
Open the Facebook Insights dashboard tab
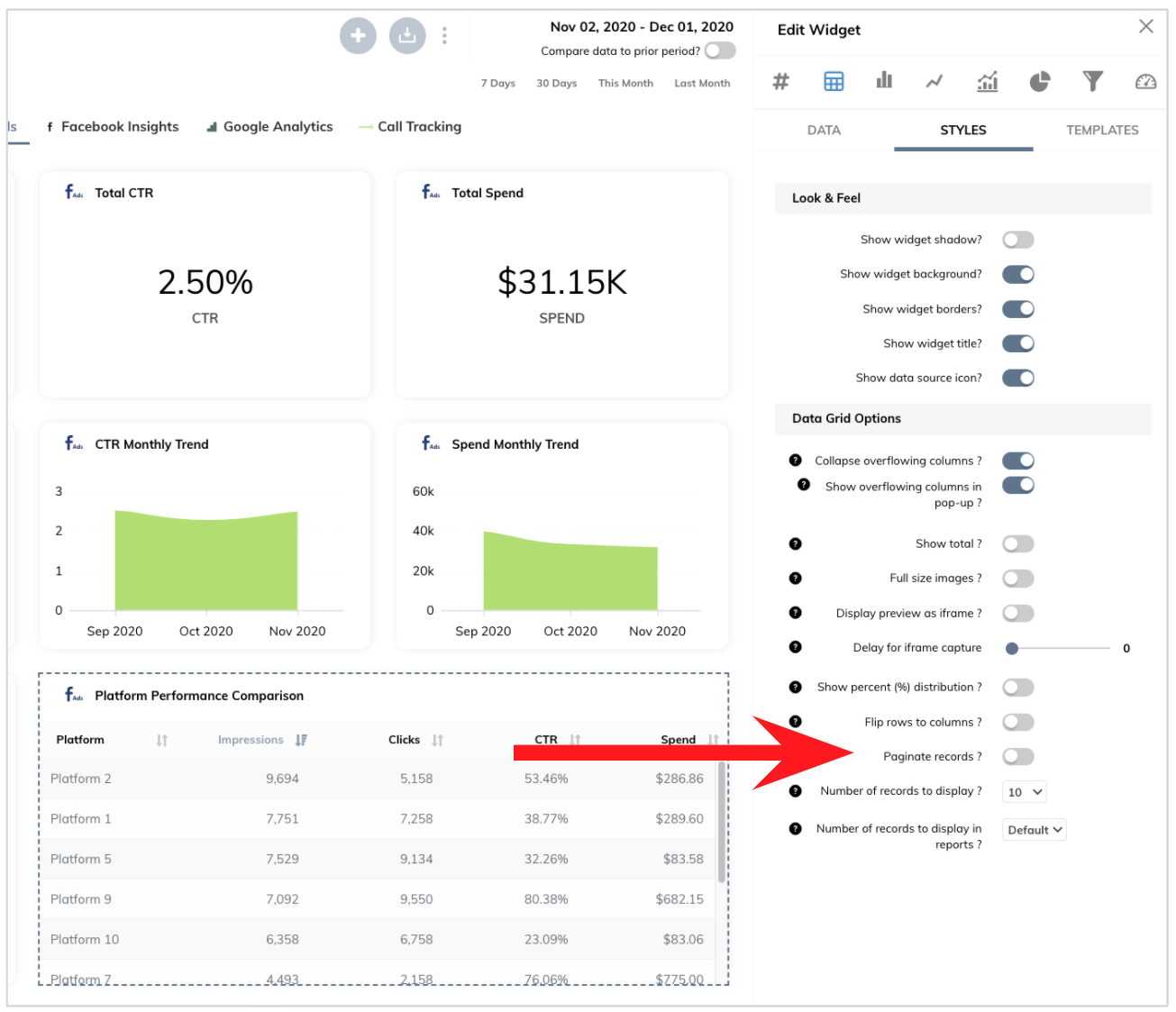pos(113,127)
